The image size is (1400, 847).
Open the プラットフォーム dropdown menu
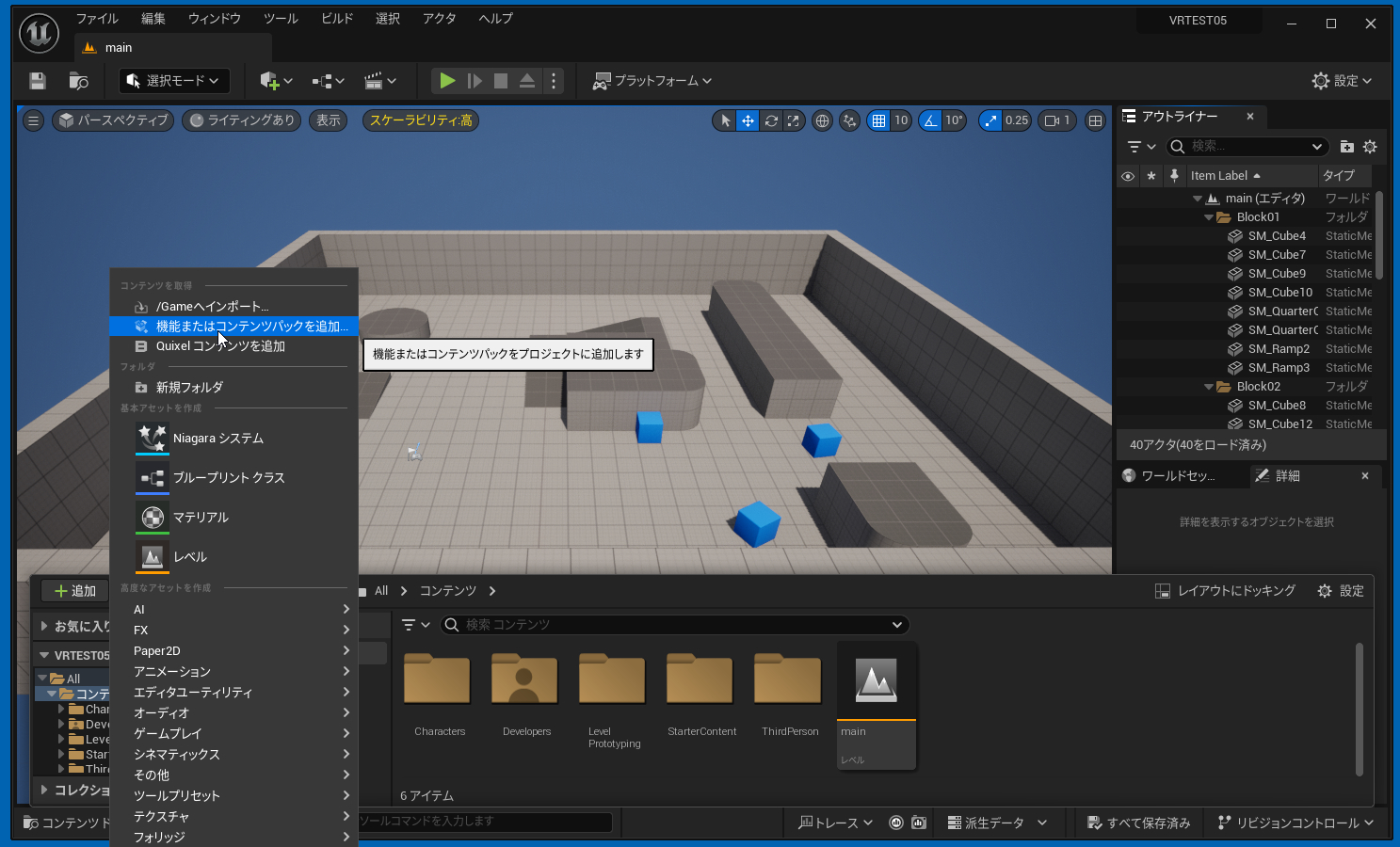point(652,81)
